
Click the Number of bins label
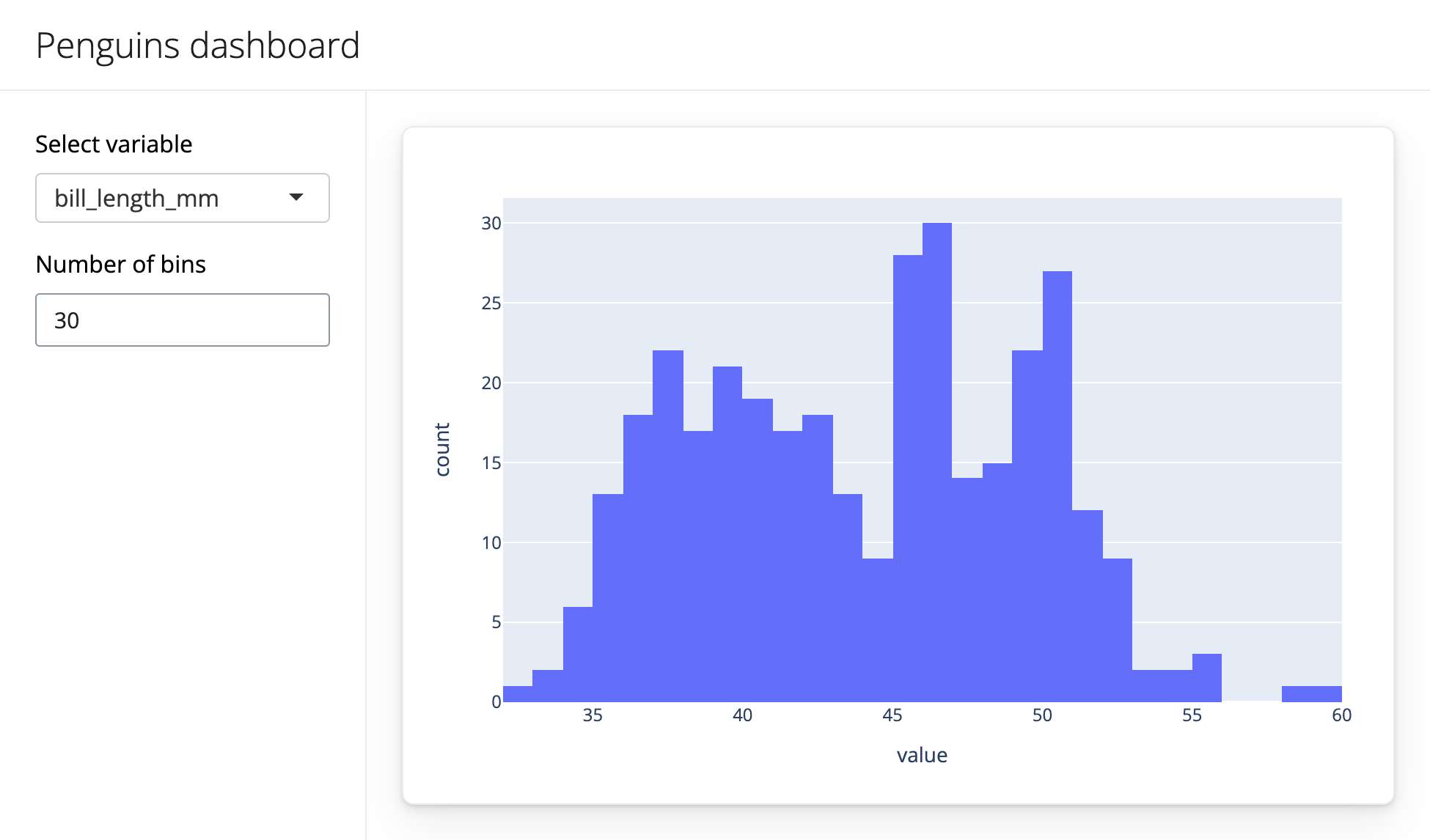click(x=121, y=264)
